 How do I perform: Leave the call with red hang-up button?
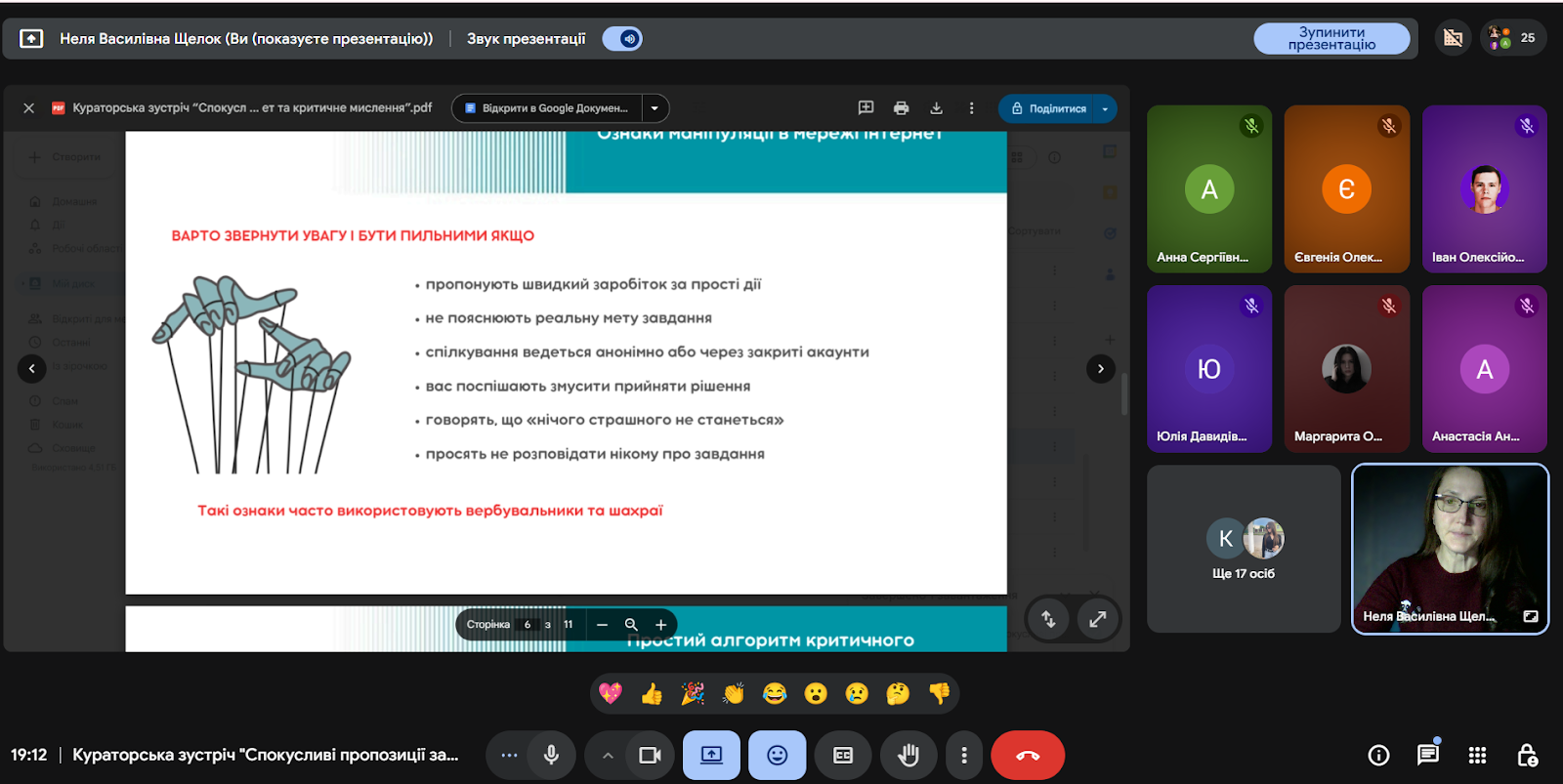[x=1028, y=755]
